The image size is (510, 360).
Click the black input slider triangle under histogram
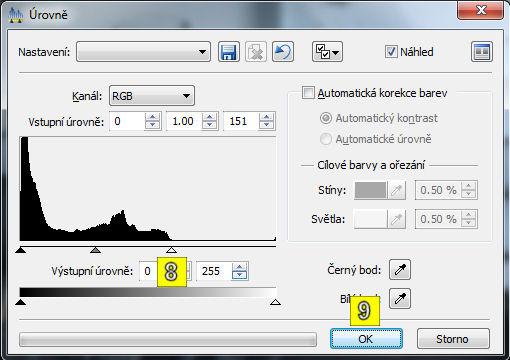click(21, 250)
